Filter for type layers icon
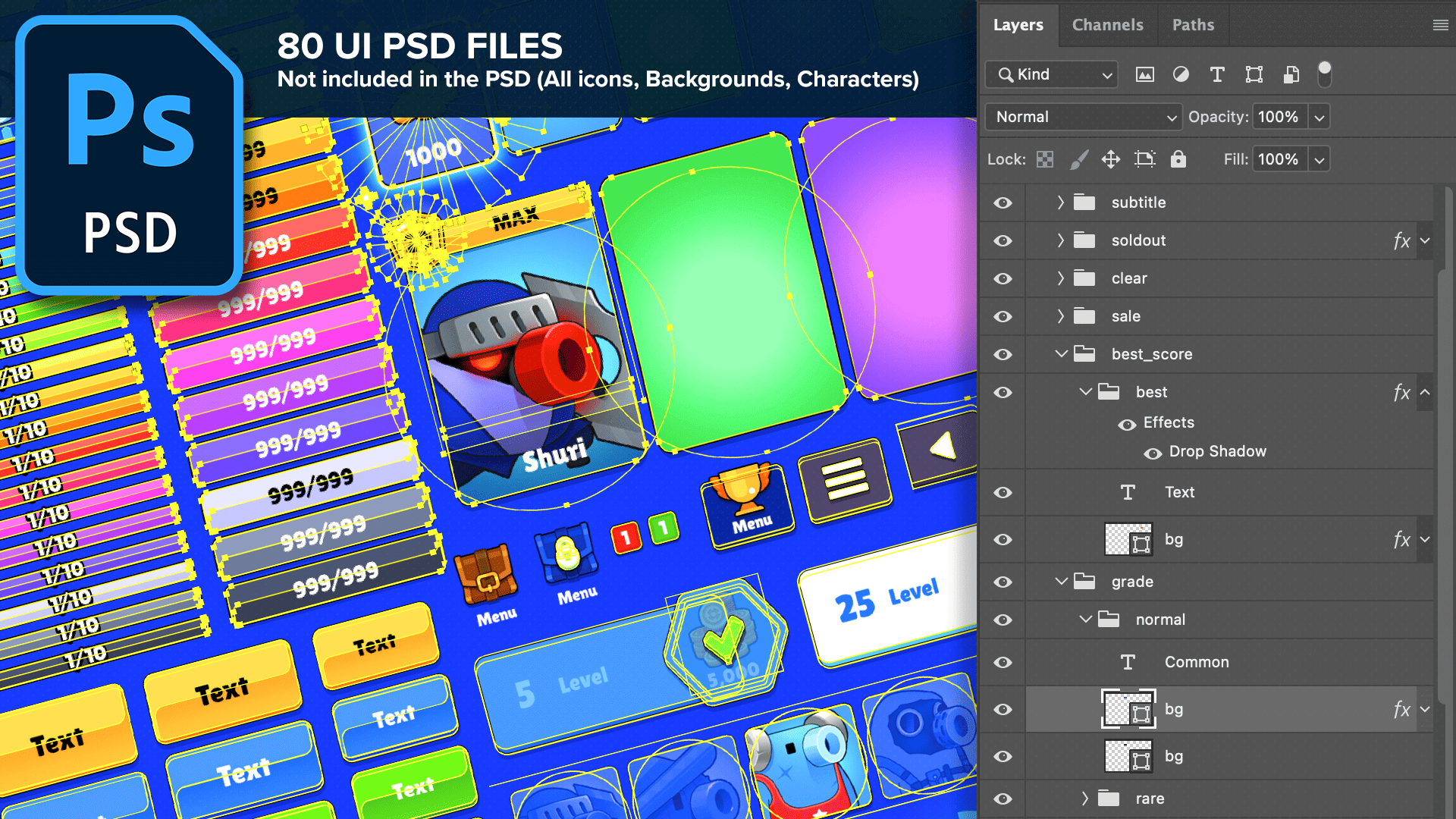1456x819 pixels. click(1217, 74)
